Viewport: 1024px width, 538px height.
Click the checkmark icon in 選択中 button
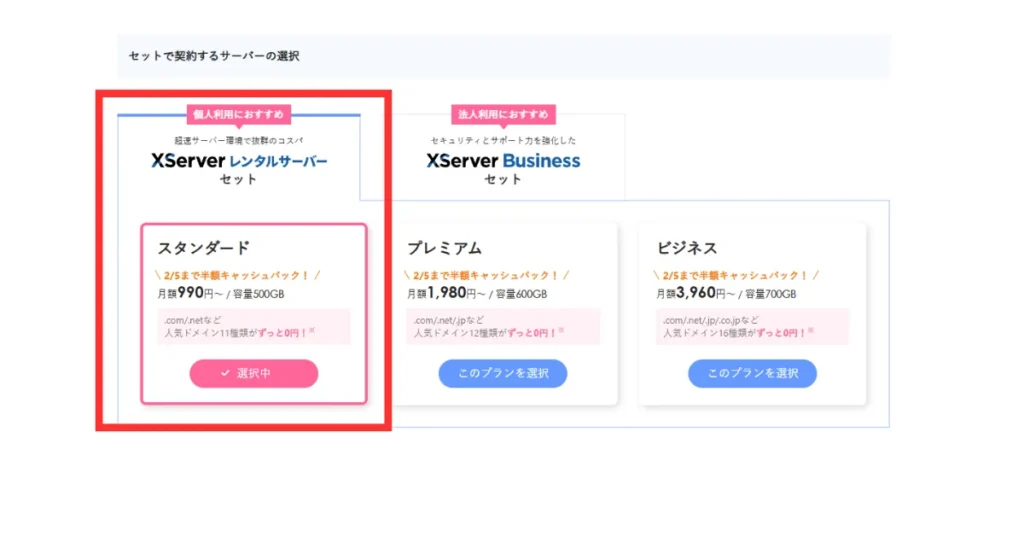click(x=225, y=373)
